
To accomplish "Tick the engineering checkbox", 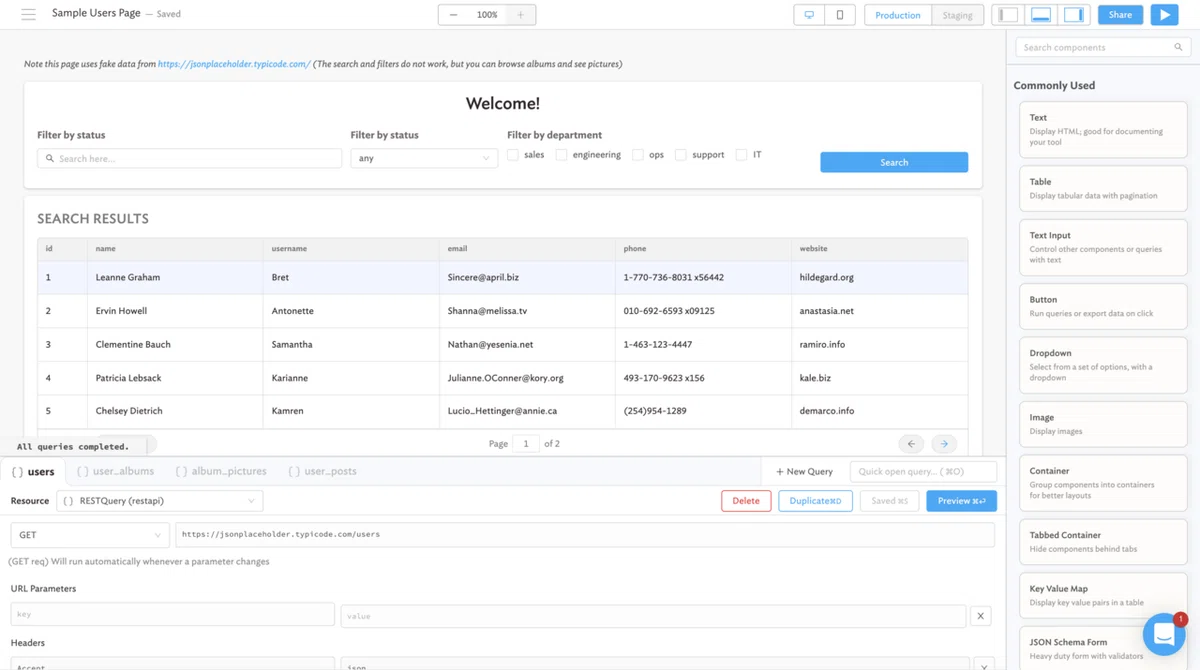I will (561, 155).
